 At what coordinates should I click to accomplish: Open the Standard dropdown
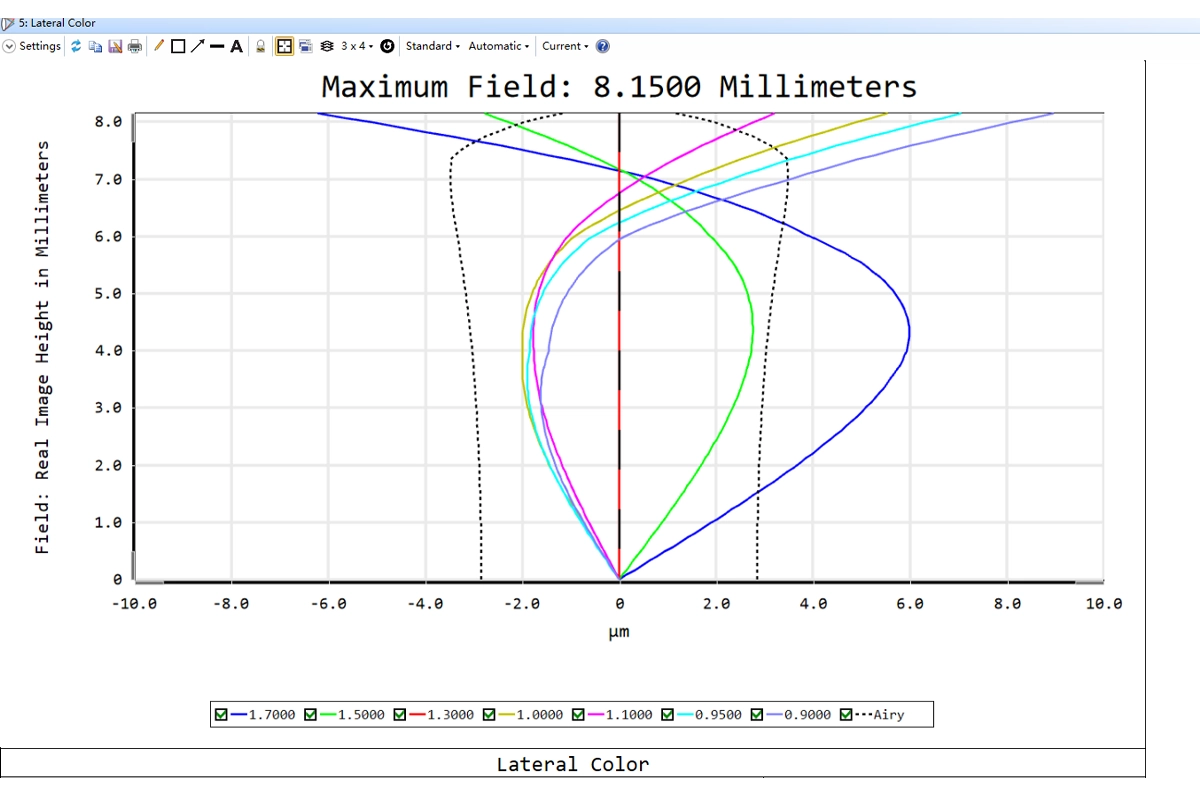[x=432, y=46]
